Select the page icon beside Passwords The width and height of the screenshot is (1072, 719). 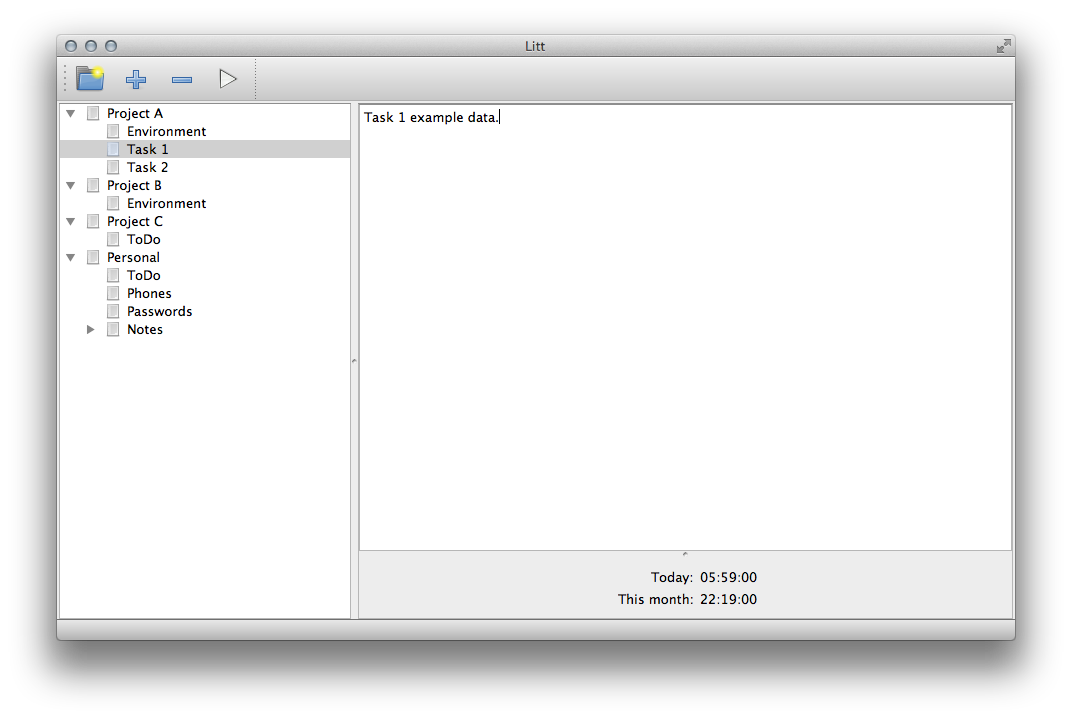tap(113, 312)
